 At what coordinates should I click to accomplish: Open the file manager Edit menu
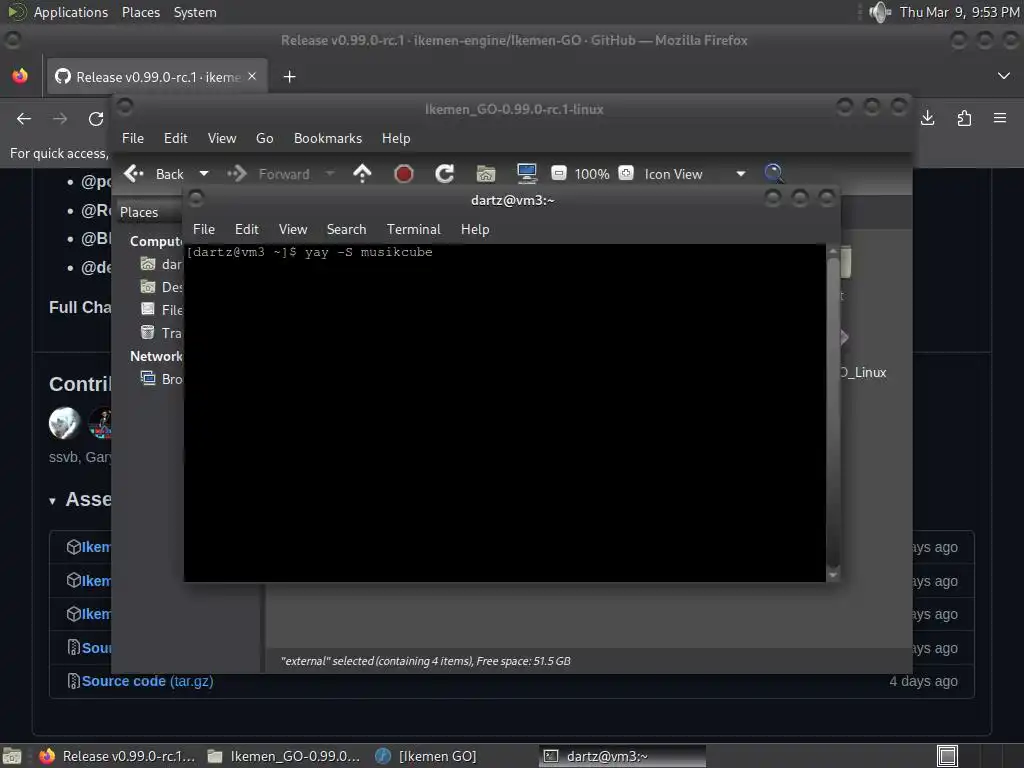tap(175, 138)
